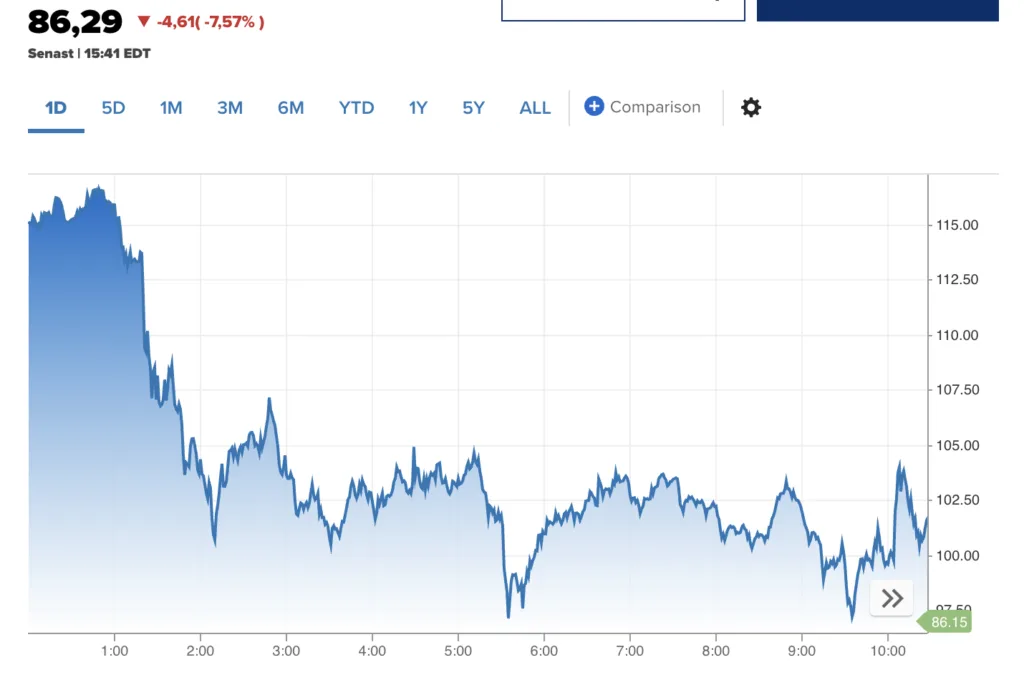Open chart settings gear icon
Screen dimensions: 1024x700
(x=751, y=108)
